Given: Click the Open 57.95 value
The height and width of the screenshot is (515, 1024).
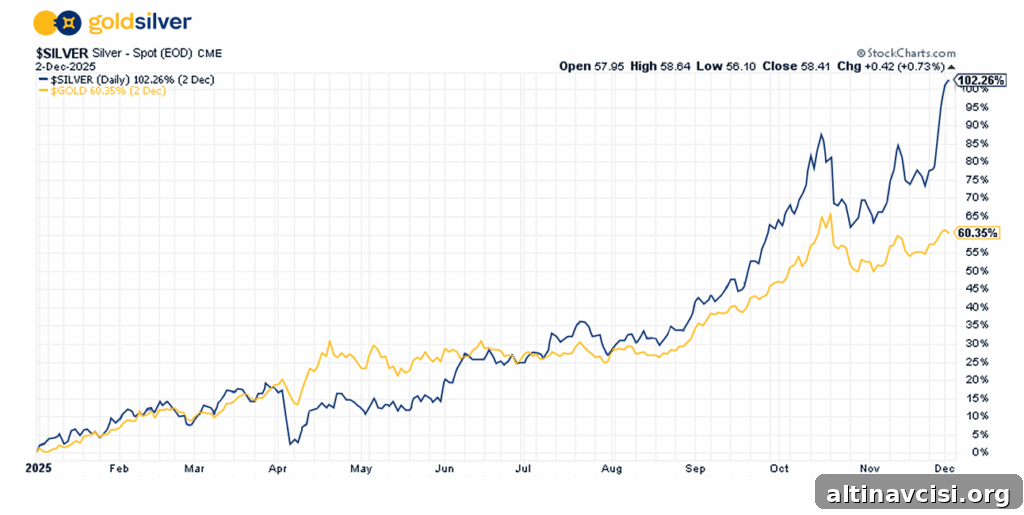Looking at the screenshot, I should (x=592, y=67).
